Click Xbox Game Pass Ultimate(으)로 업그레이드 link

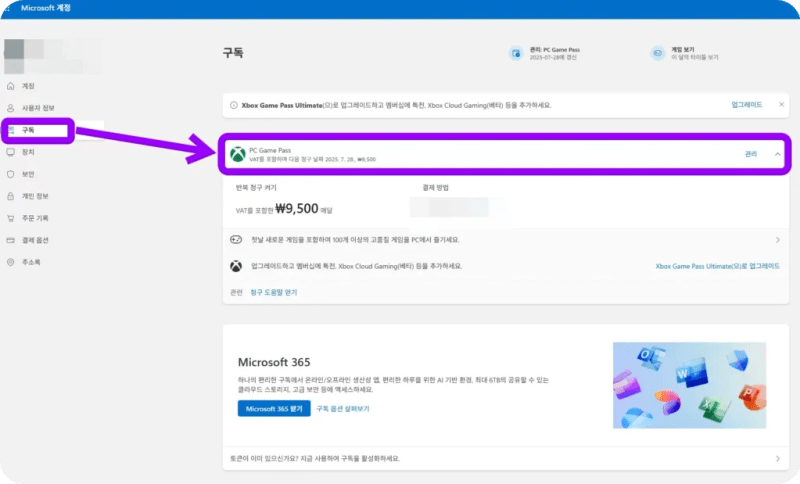717,266
